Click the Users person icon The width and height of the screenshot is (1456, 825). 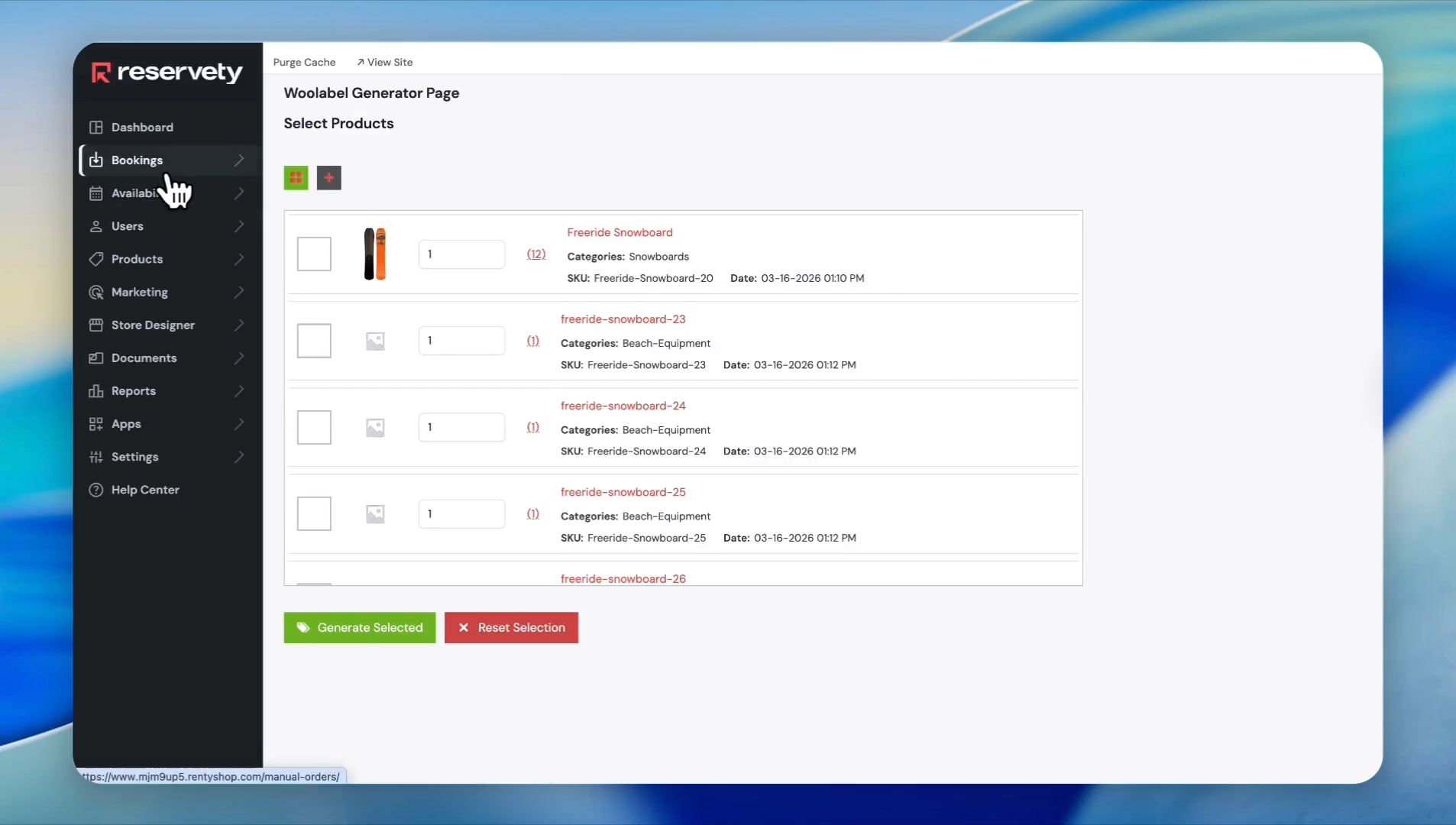[x=96, y=226]
